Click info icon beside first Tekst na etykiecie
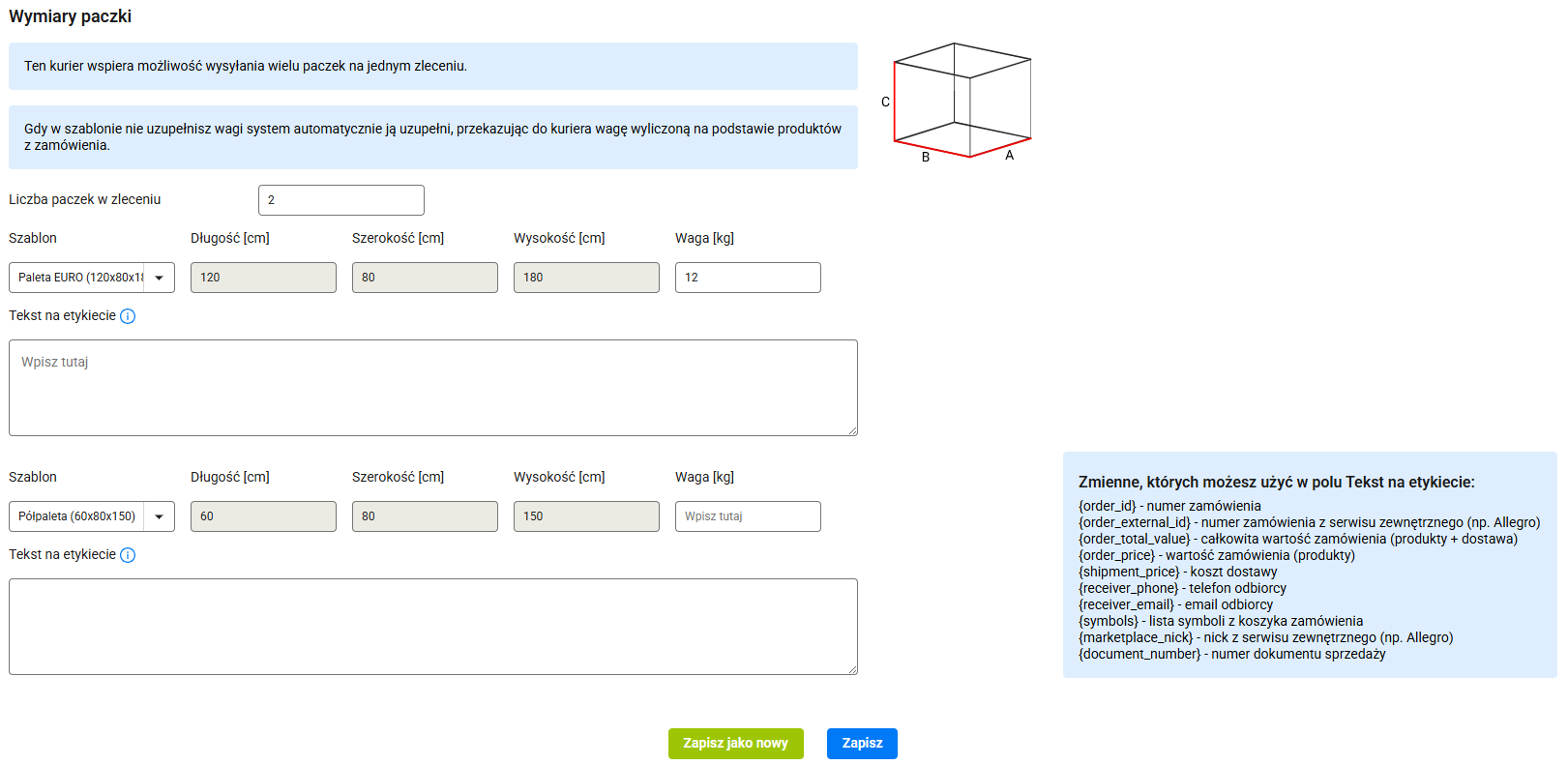Viewport: 1568px width, 765px height. [x=128, y=316]
